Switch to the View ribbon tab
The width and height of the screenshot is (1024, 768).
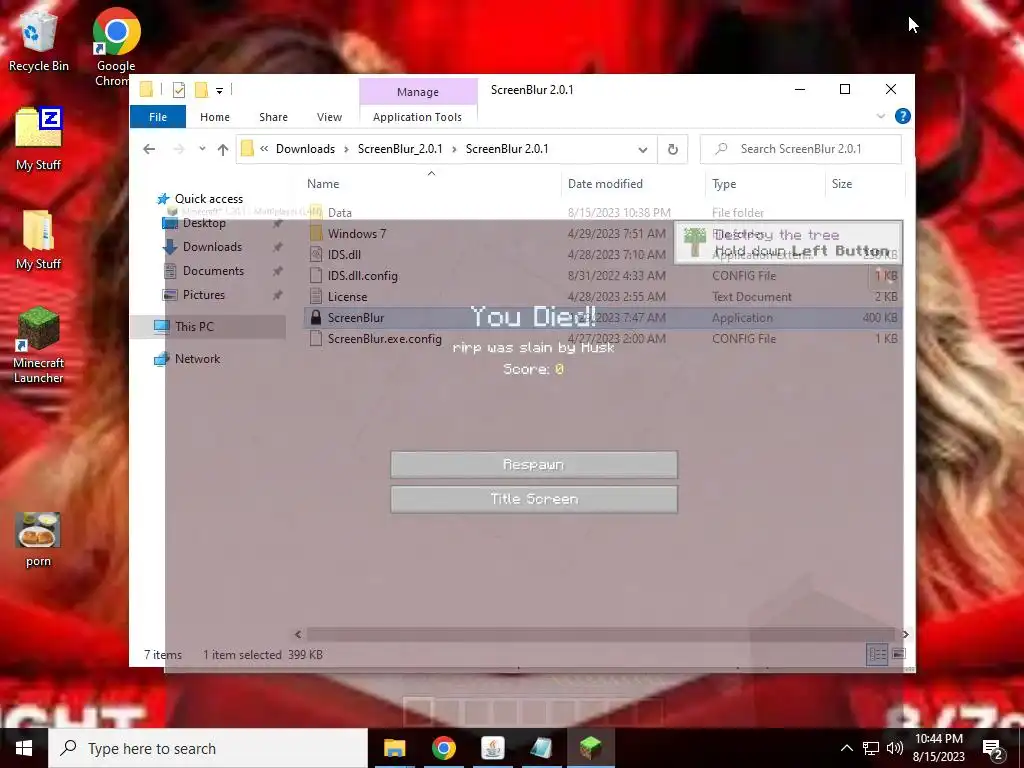[329, 117]
